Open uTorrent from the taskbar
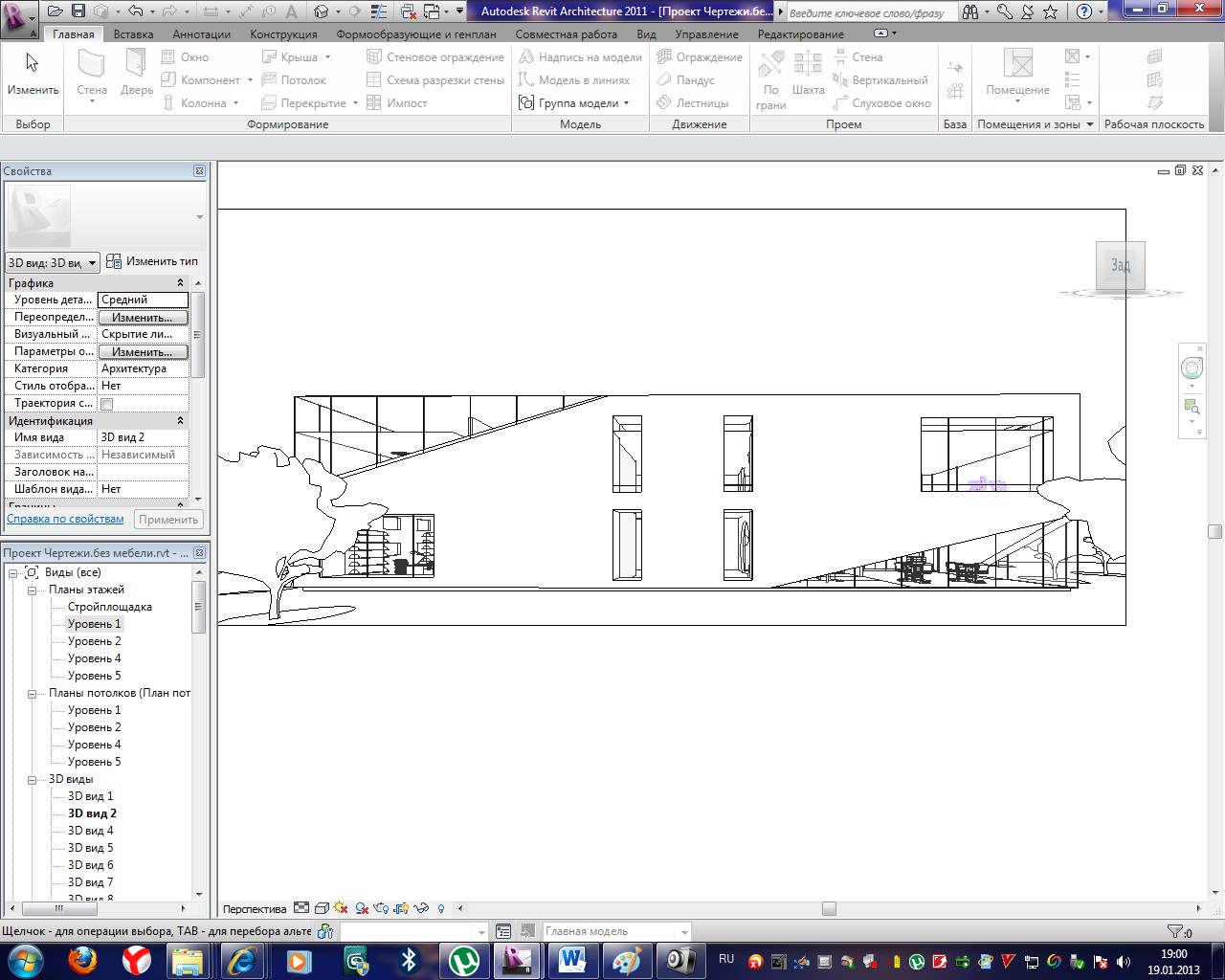The width and height of the screenshot is (1225, 980). (x=464, y=960)
